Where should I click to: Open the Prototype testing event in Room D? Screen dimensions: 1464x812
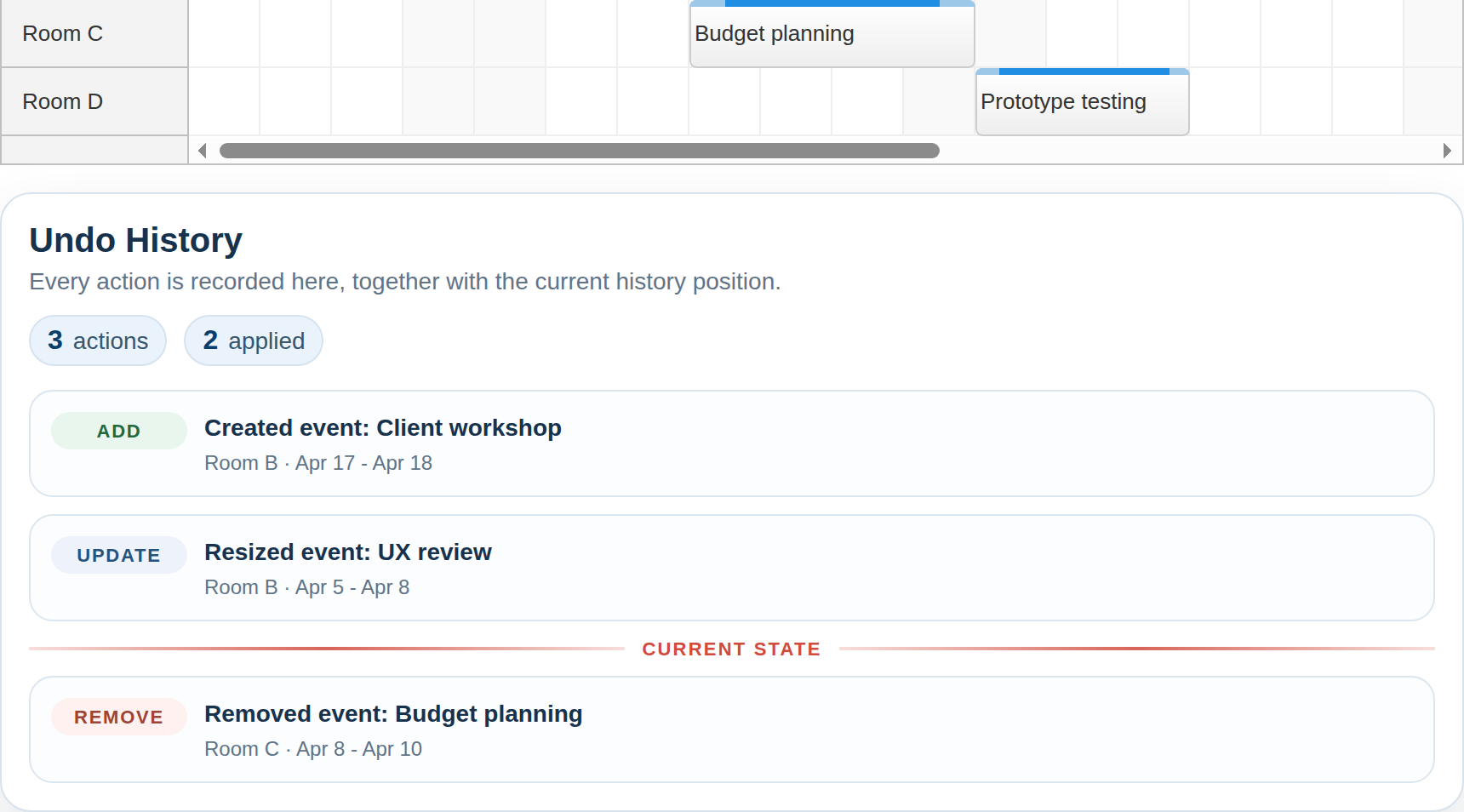click(1081, 101)
